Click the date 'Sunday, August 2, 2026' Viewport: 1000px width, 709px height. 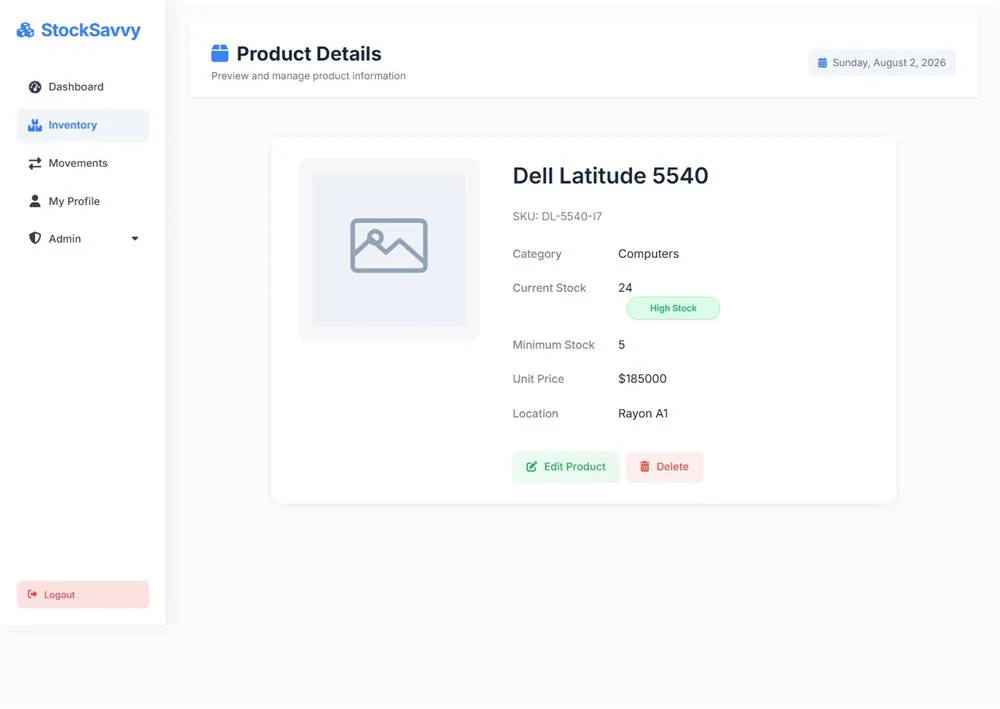tap(889, 62)
